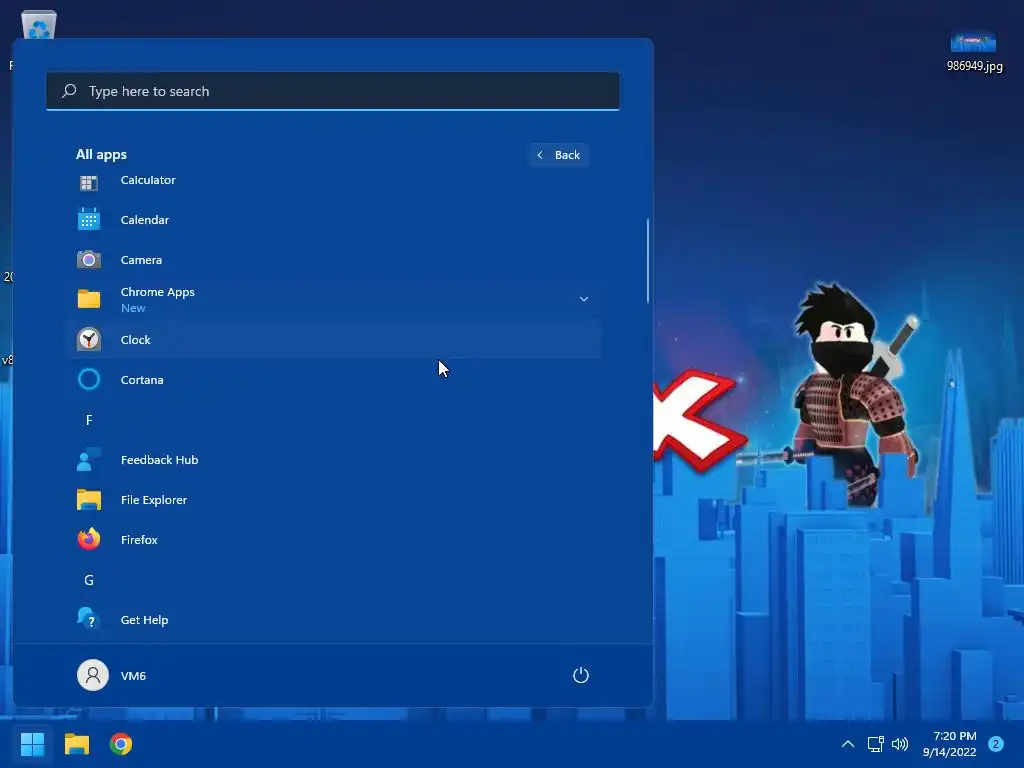Jump to letter G section header
1024x768 pixels.
[89, 580]
